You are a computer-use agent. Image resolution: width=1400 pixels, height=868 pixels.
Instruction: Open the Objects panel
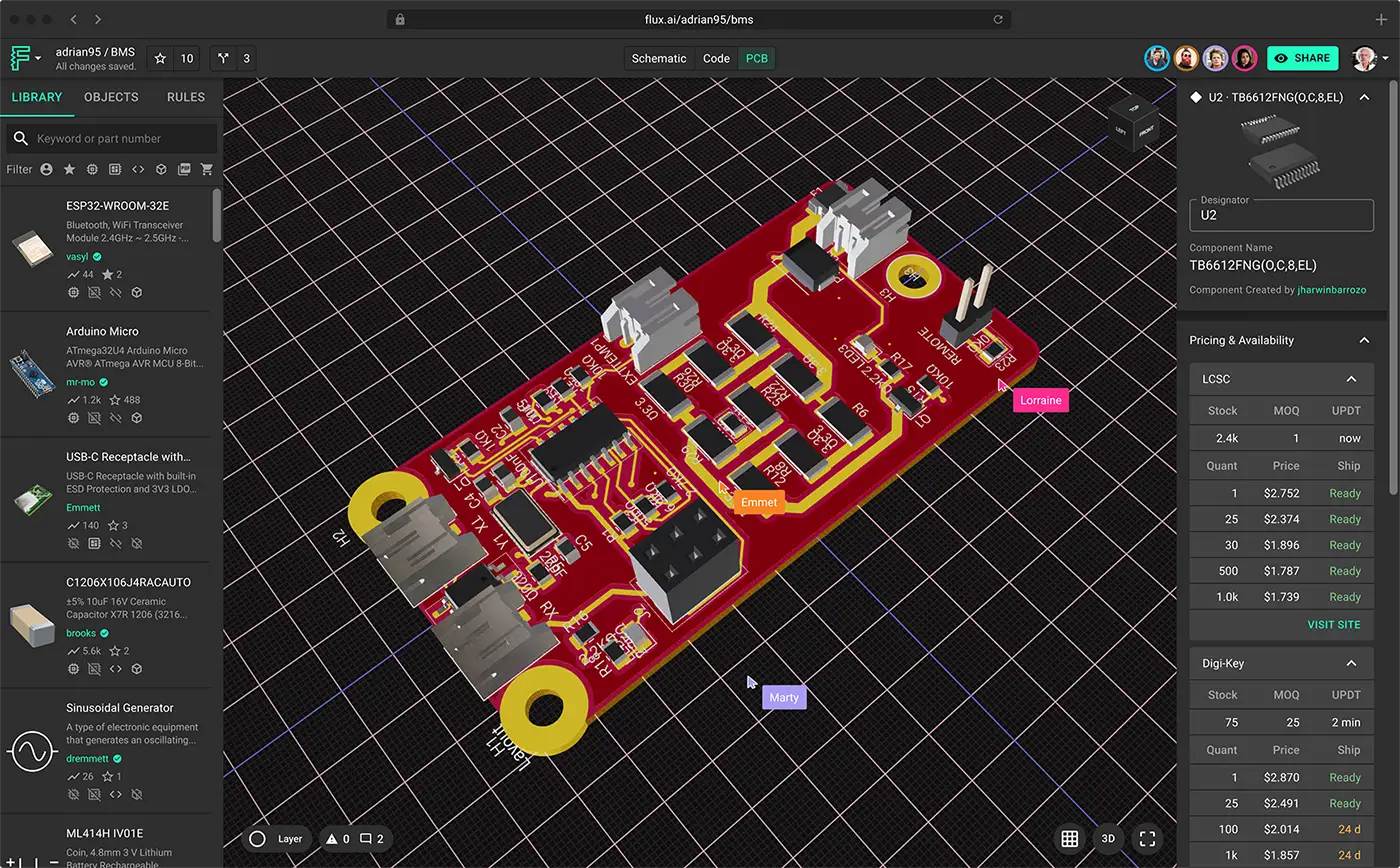pos(110,97)
